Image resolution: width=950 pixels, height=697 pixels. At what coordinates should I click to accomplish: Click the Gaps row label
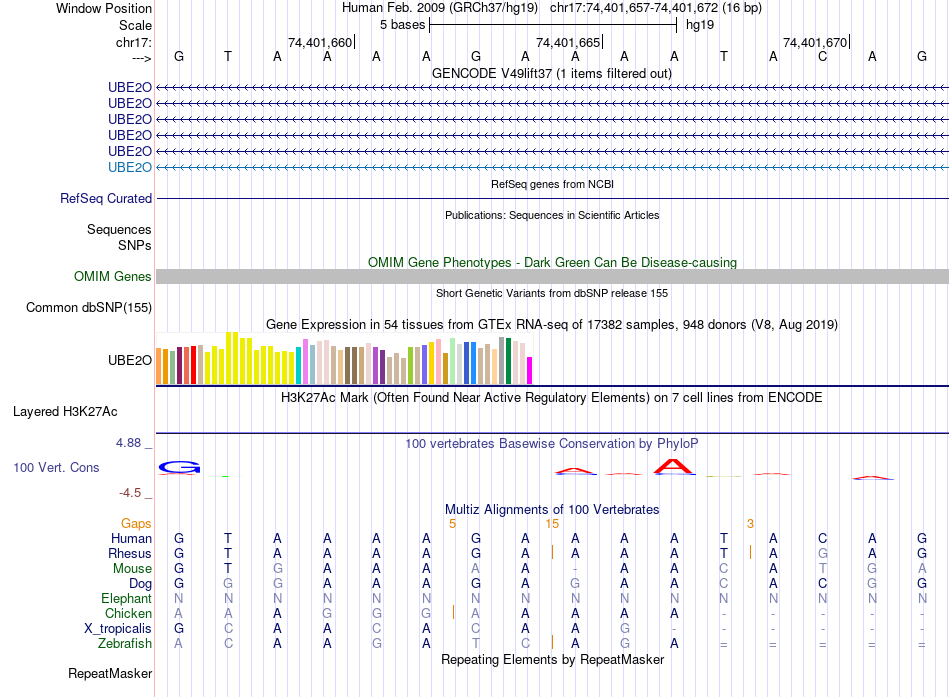pyautogui.click(x=136, y=524)
